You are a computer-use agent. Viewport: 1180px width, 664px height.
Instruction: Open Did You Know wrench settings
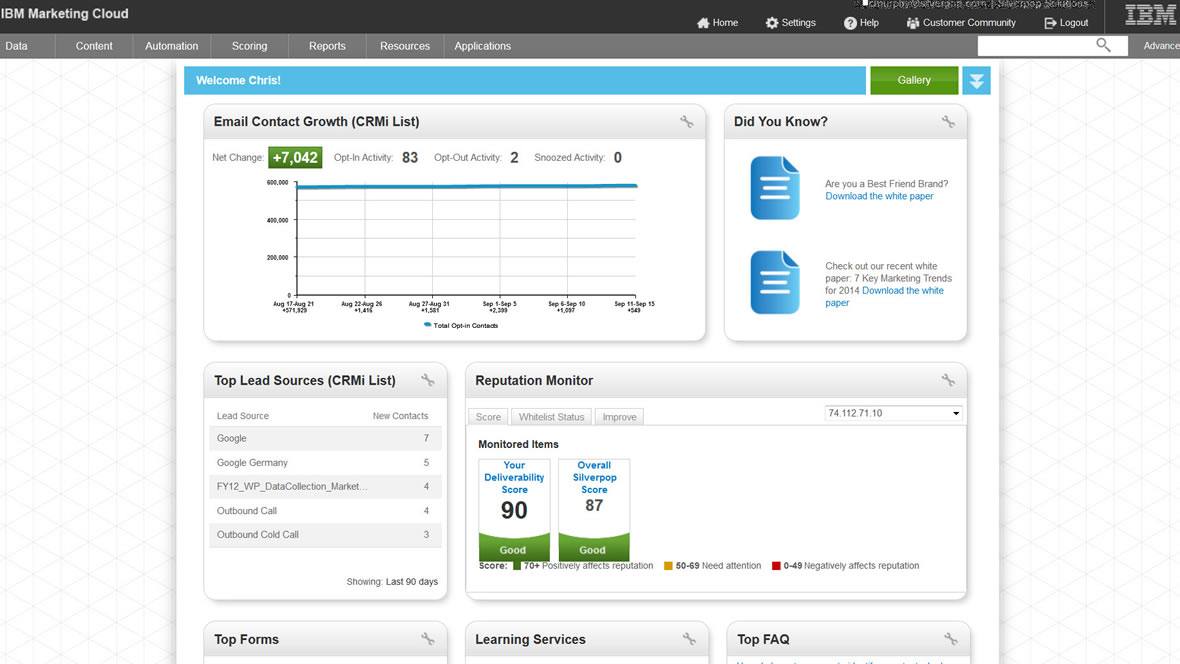pos(948,121)
